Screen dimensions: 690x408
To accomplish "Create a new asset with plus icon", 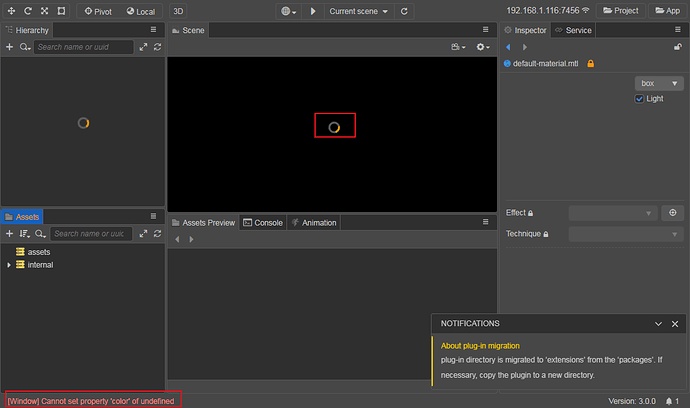I will 9,234.
